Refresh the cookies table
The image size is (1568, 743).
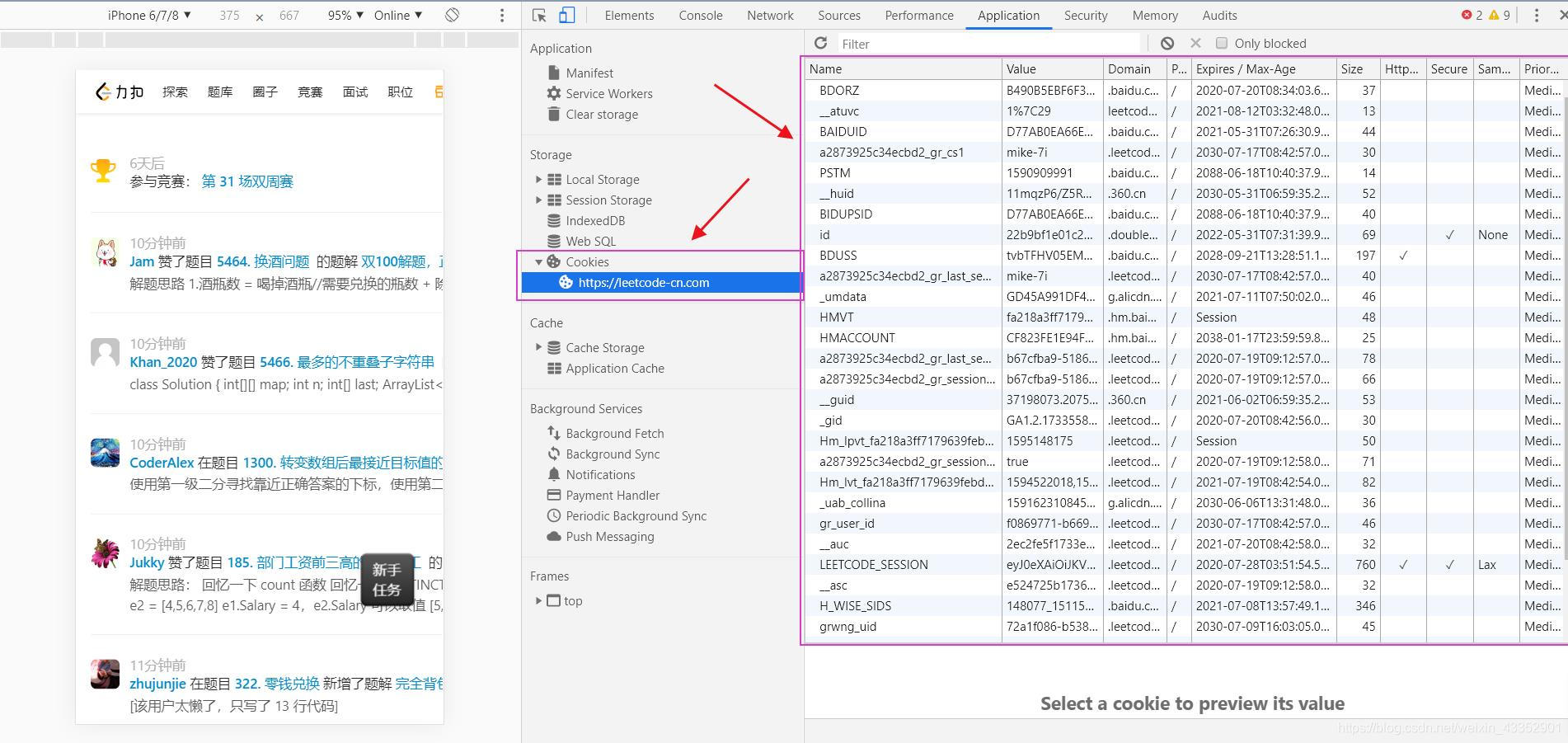click(820, 43)
